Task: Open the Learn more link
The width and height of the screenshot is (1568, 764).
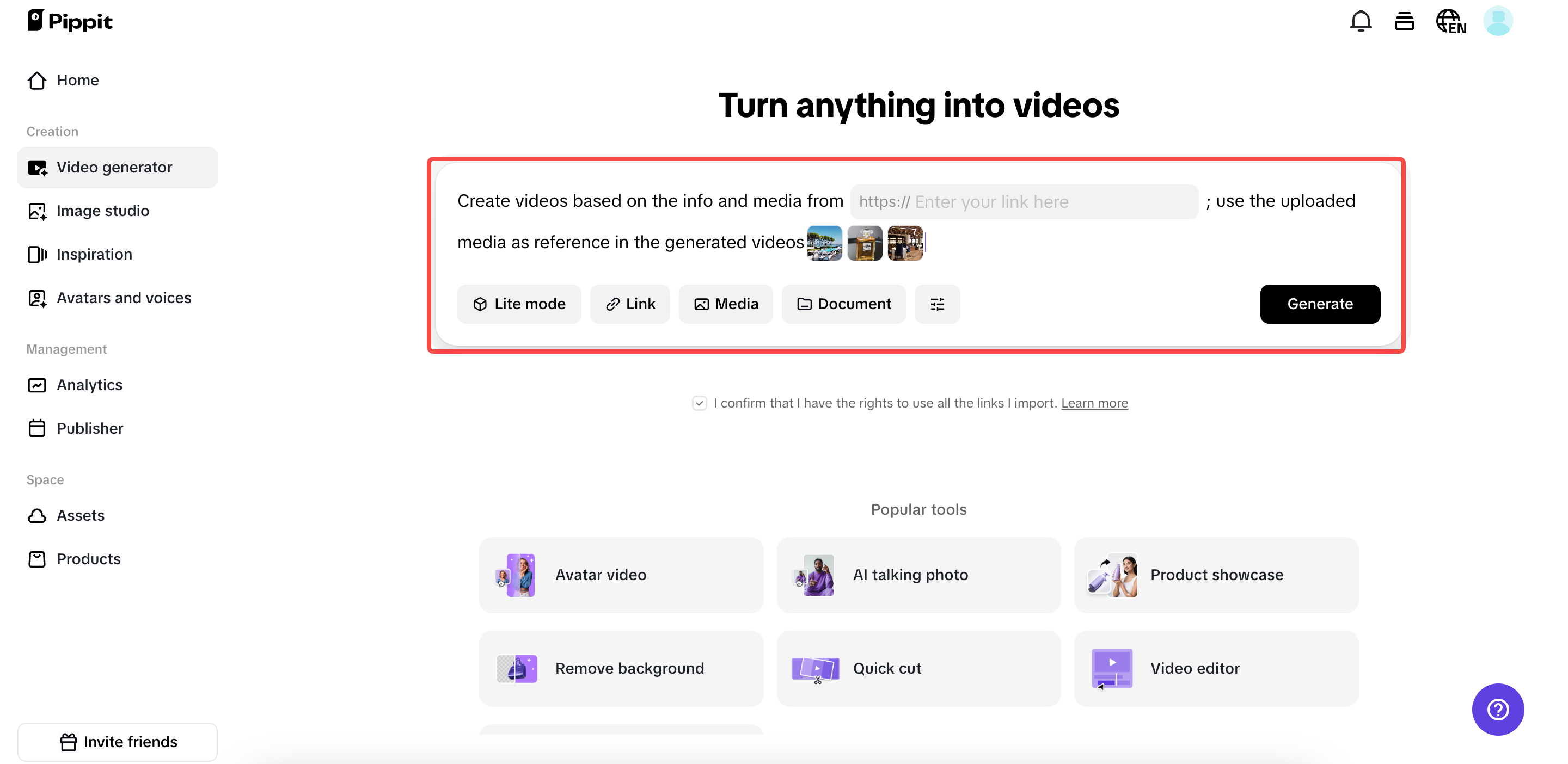Action: (x=1094, y=403)
